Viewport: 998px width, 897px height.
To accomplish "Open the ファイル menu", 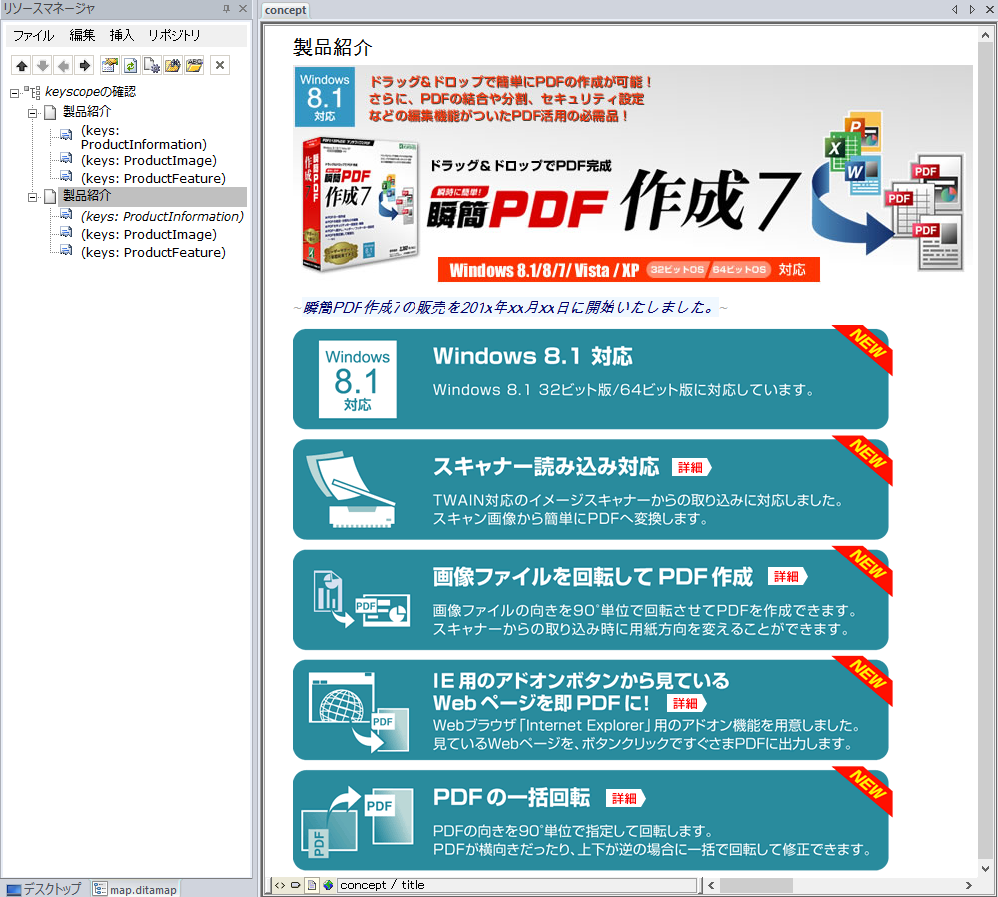I will tap(34, 36).
